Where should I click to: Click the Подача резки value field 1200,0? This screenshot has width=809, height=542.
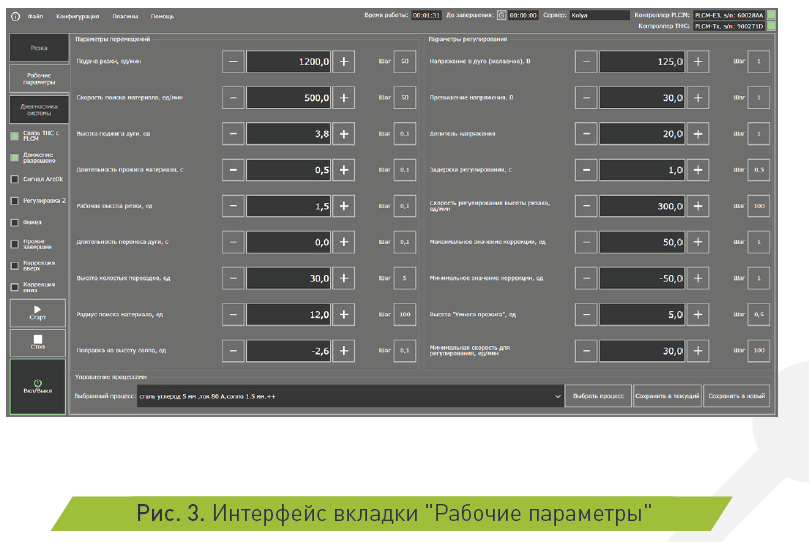point(288,61)
